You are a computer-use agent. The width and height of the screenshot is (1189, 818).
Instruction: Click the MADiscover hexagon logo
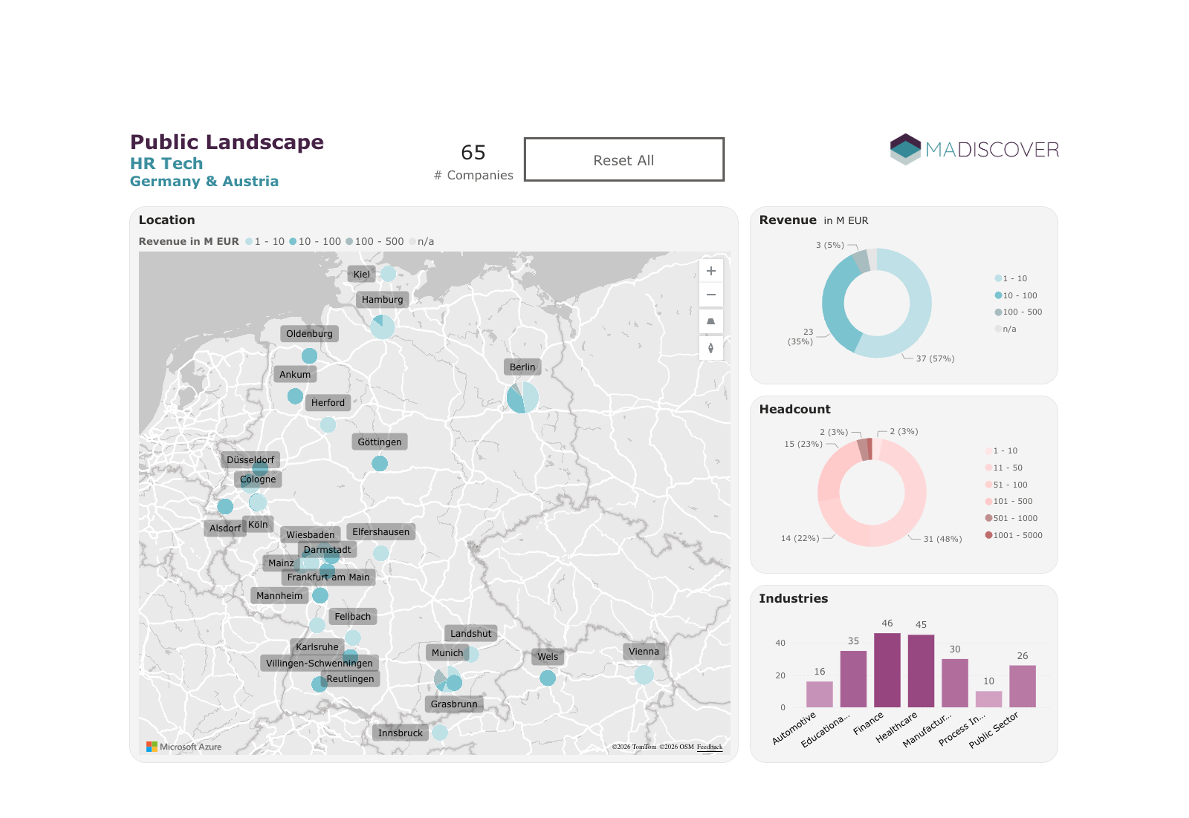point(905,149)
